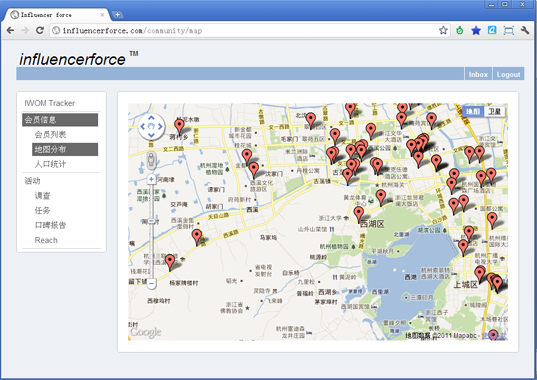Open the wrench settings menu
Screen dimensions: 537x380
[525, 30]
